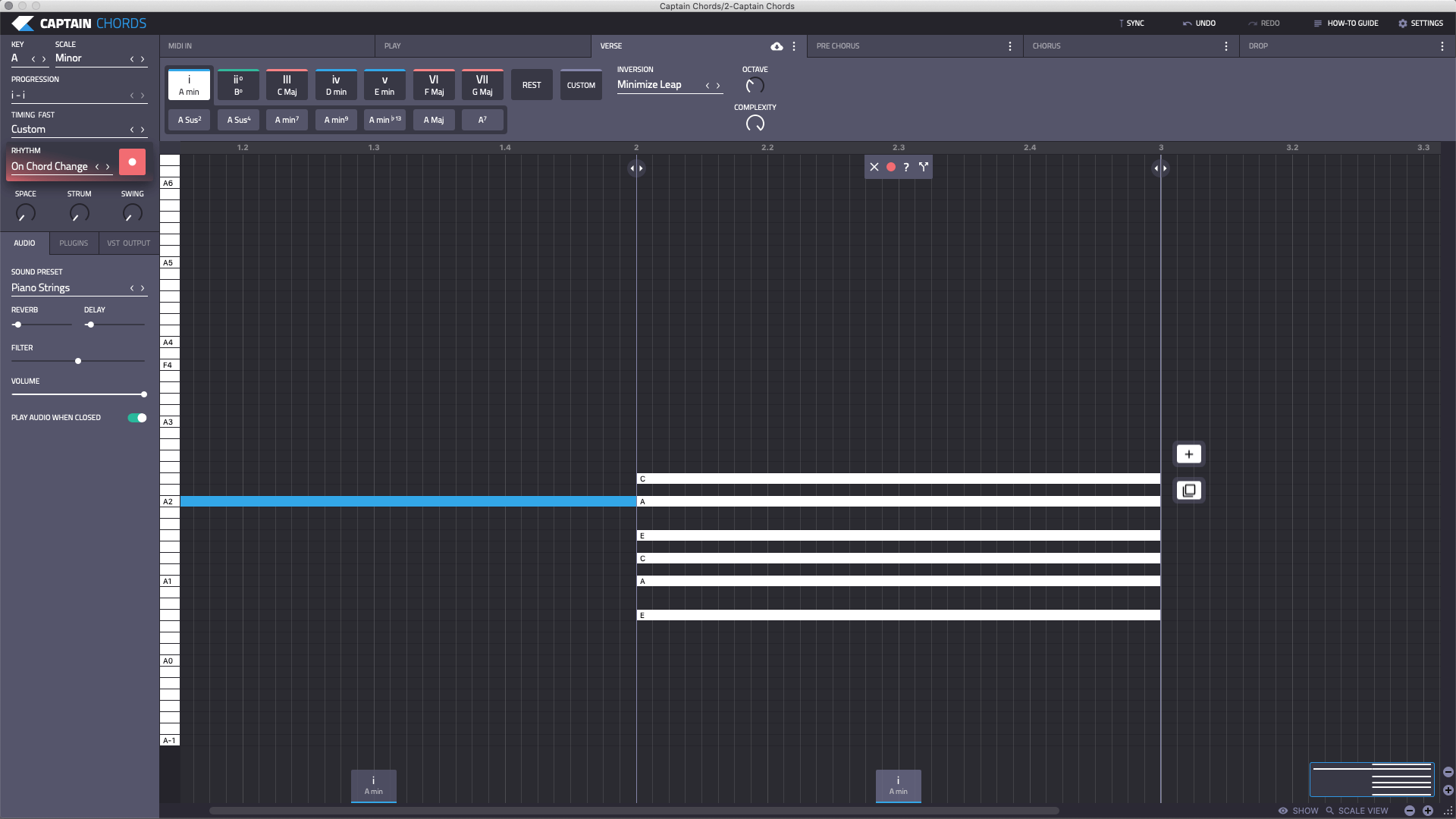The height and width of the screenshot is (819, 1456).
Task: Select the A Sus2 chord variation
Action: (190, 120)
